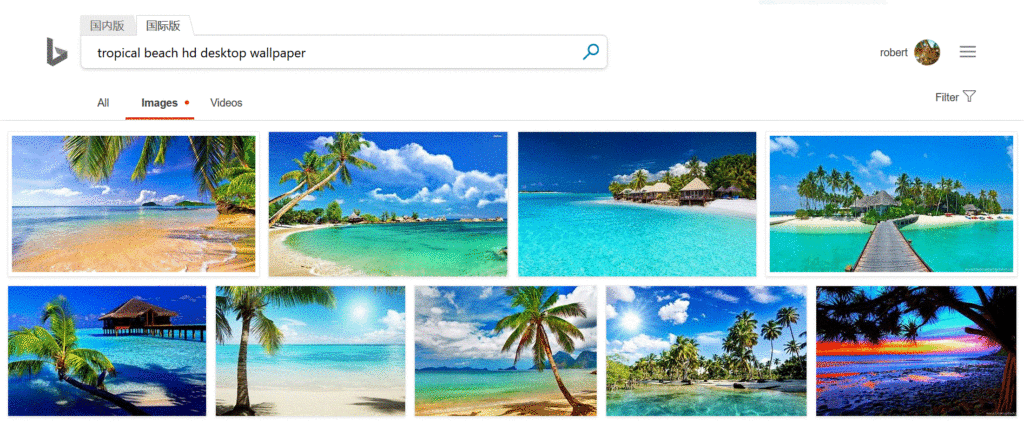Open the palm grove lagoon with sun thumbnail
The width and height of the screenshot is (1024, 423).
click(x=706, y=351)
